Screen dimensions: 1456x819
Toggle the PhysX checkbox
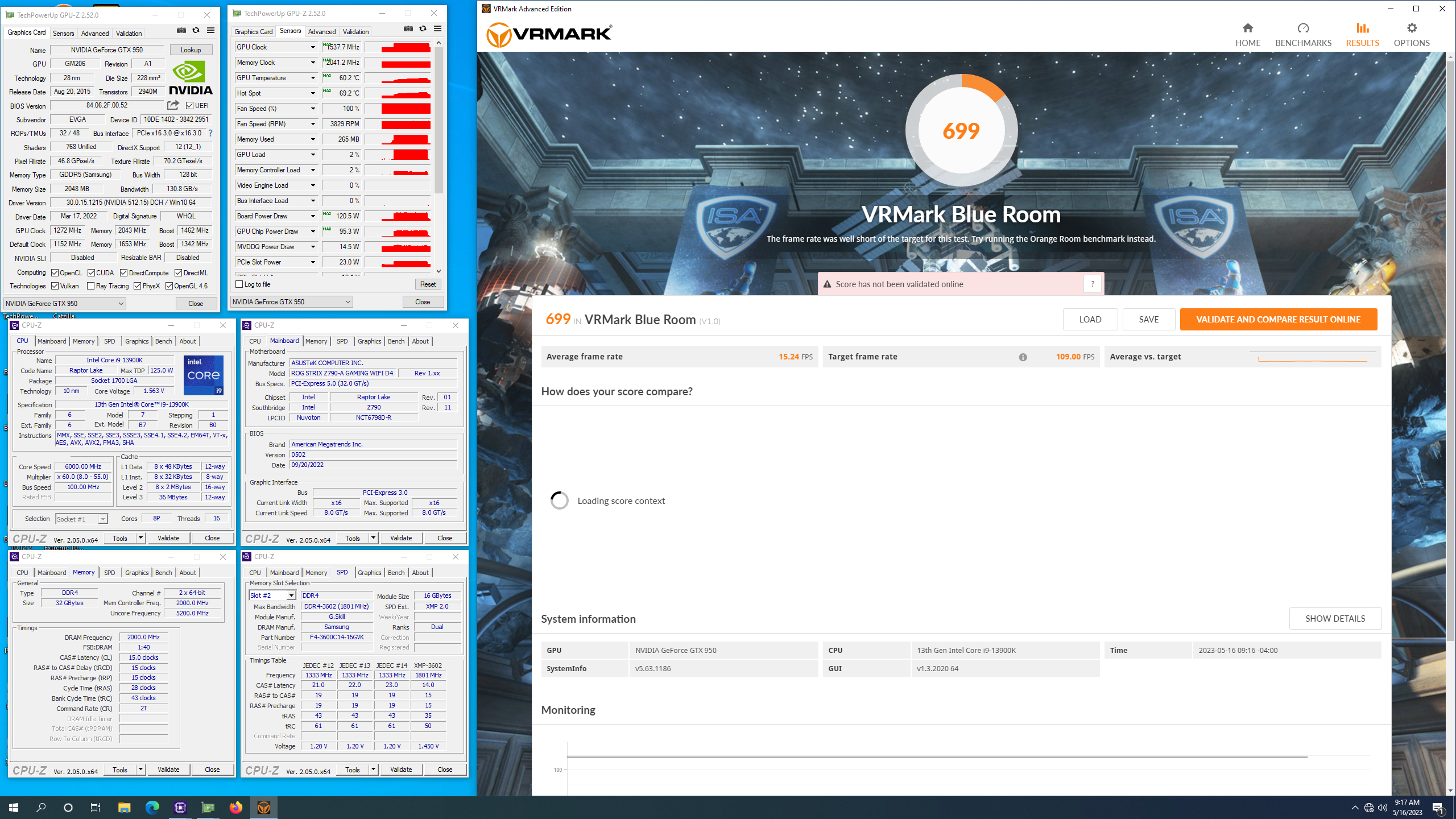point(137,286)
